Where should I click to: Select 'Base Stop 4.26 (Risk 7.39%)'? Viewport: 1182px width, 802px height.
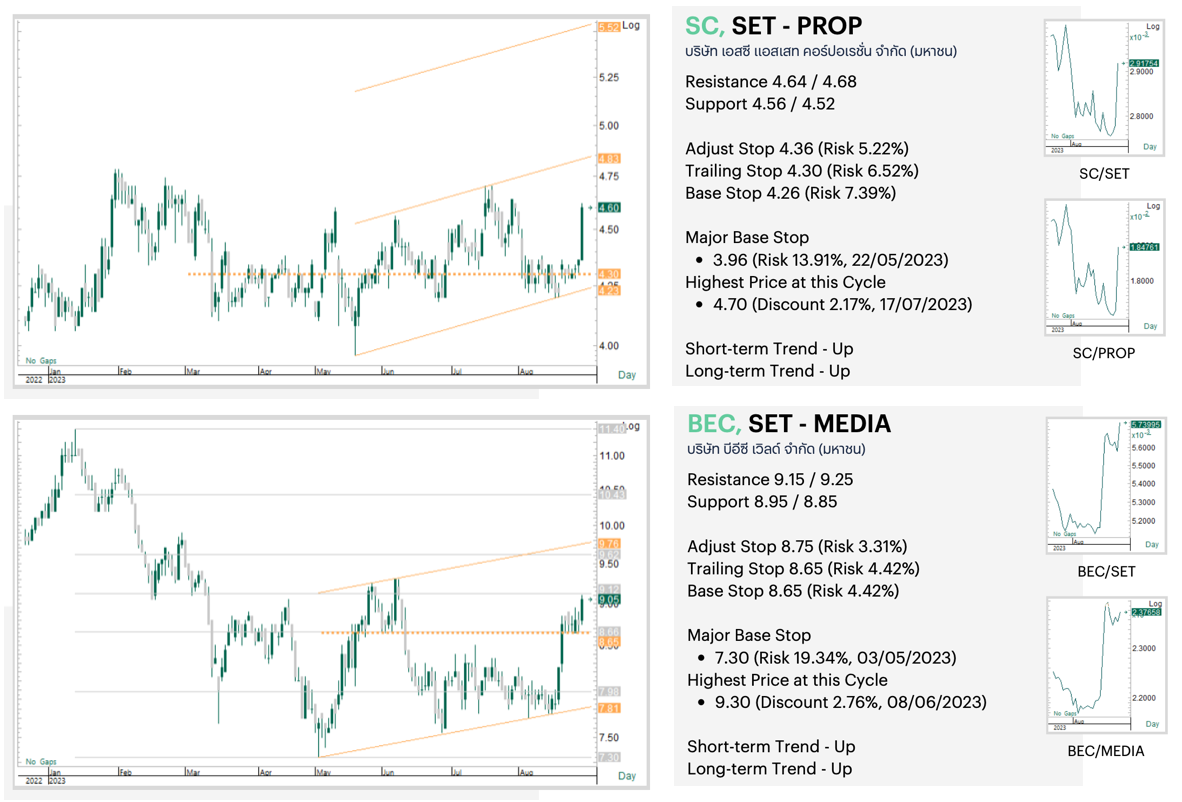coord(791,194)
